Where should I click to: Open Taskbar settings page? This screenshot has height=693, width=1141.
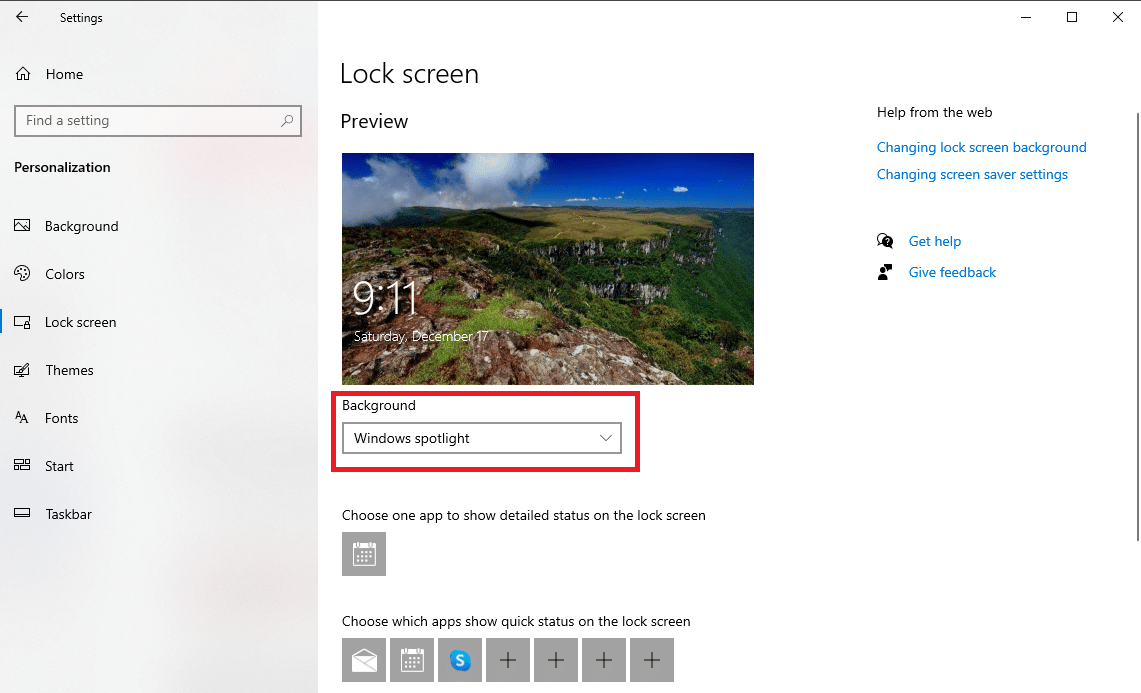coord(53,514)
